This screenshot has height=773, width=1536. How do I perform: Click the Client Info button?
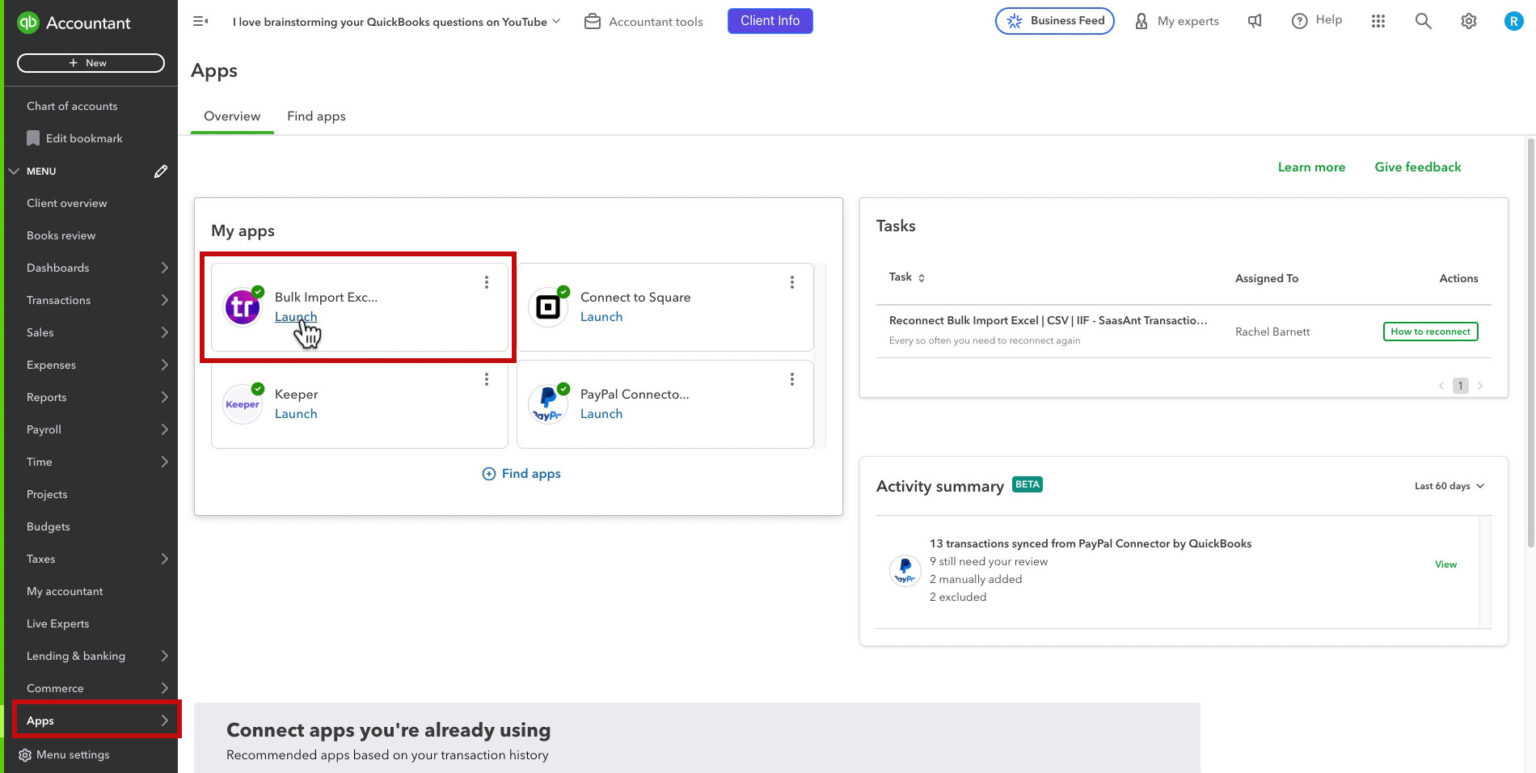tap(770, 21)
